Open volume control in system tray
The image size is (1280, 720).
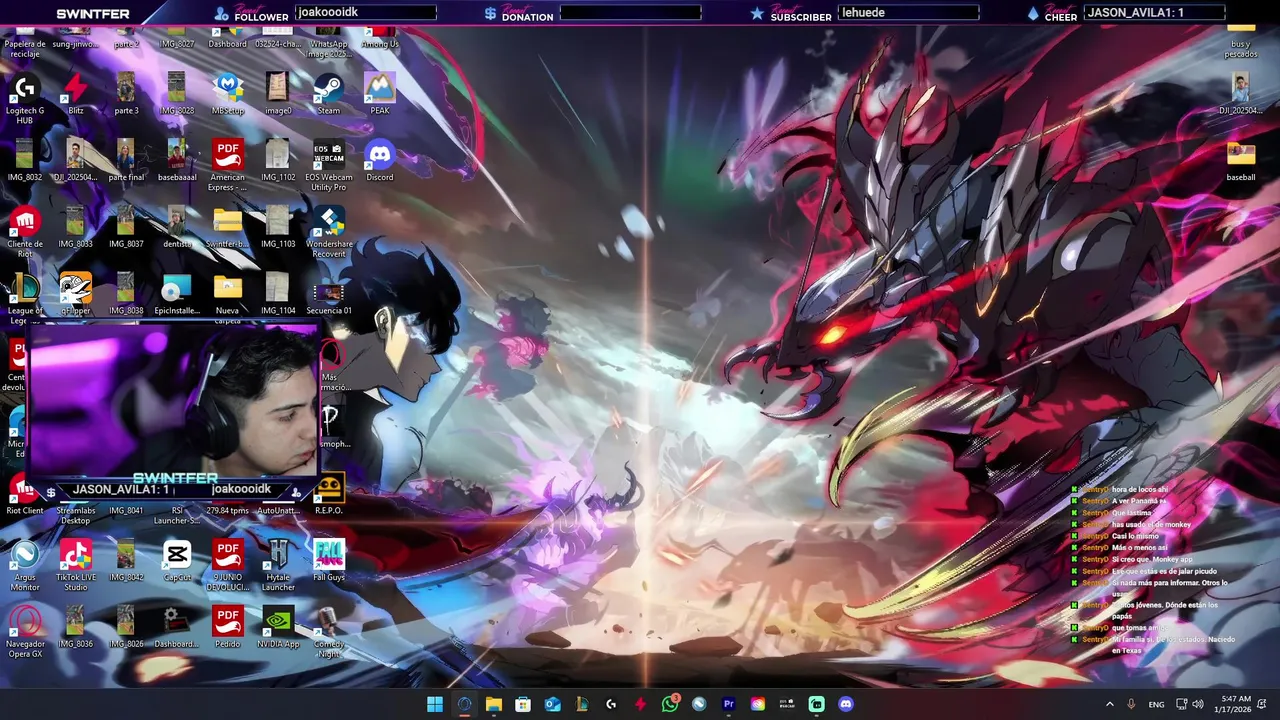[x=1198, y=704]
